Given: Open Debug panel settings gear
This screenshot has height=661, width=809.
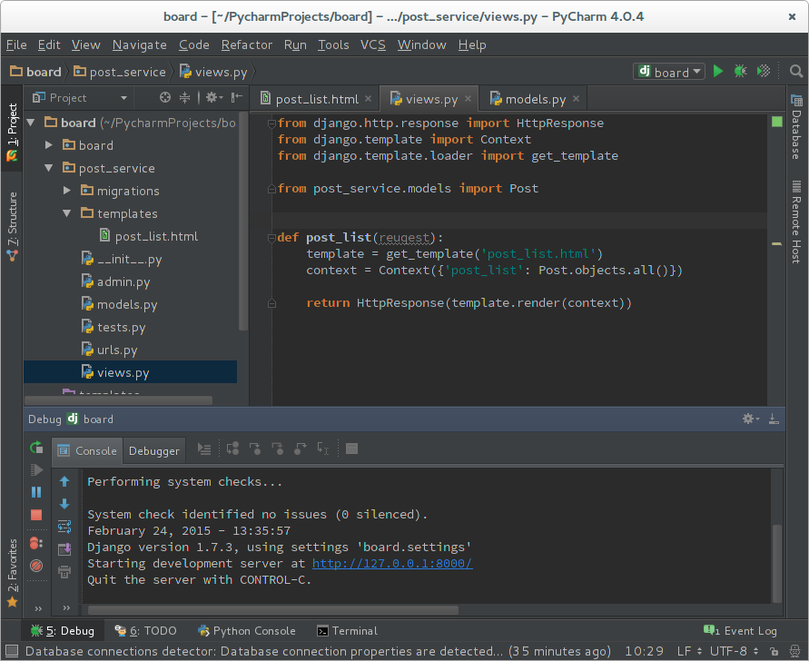Looking at the screenshot, I should tap(750, 419).
